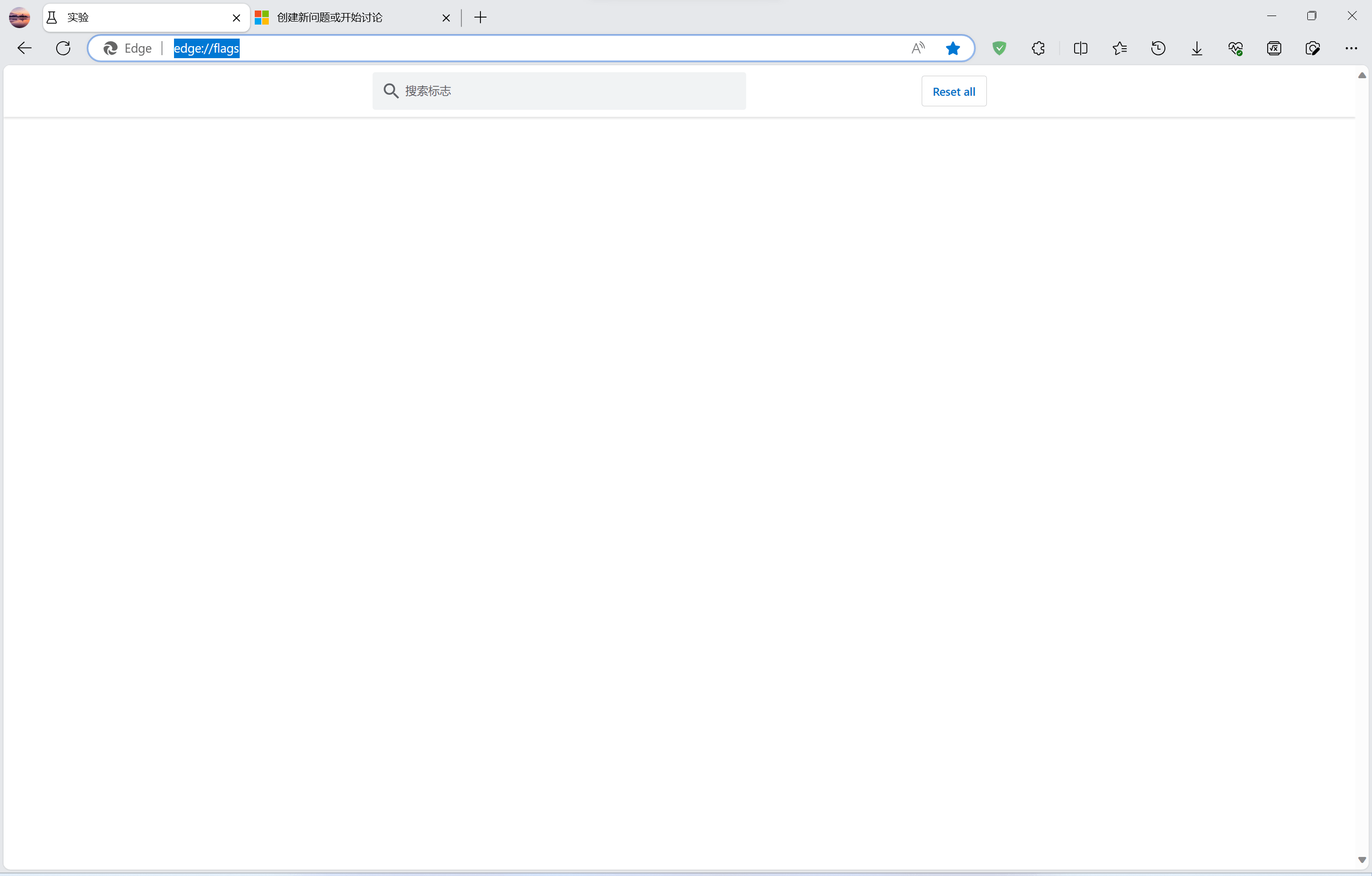
Task: Switch to the 实验 tab
Action: (x=146, y=18)
